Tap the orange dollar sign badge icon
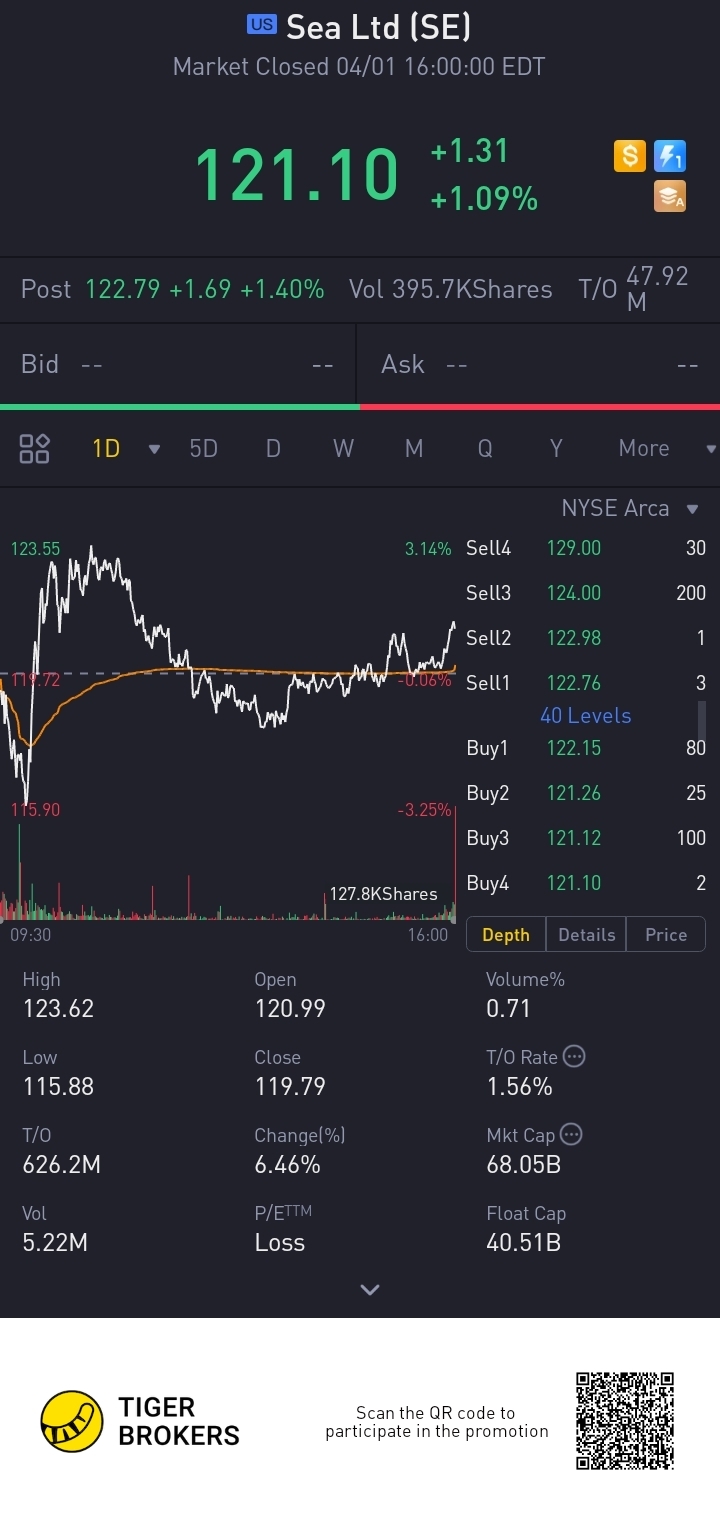720x1525 pixels. coord(629,156)
